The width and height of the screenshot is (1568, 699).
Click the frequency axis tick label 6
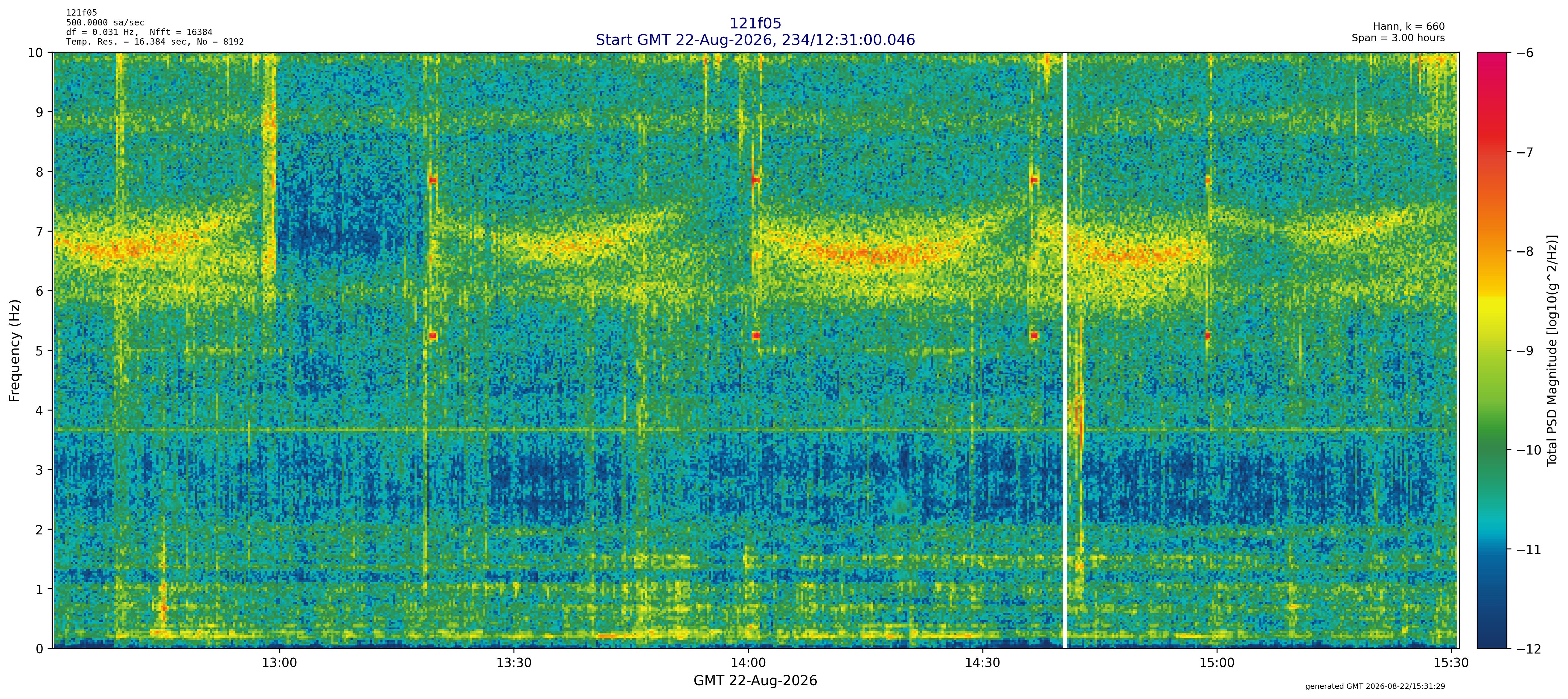(x=40, y=291)
